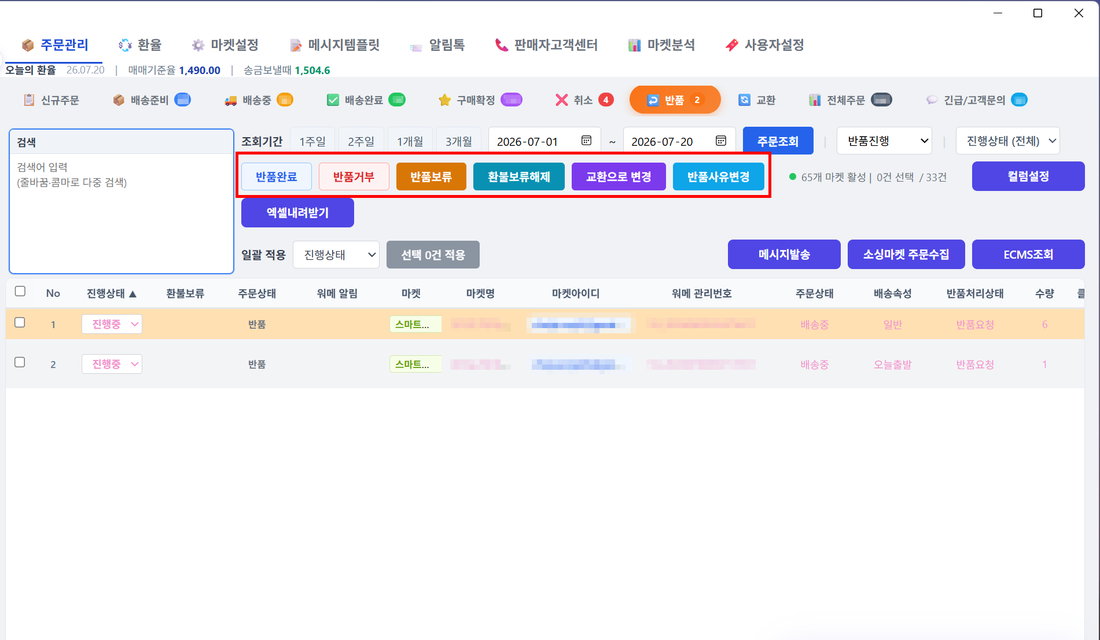
Task: Click the 메시지발송 button
Action: click(784, 254)
